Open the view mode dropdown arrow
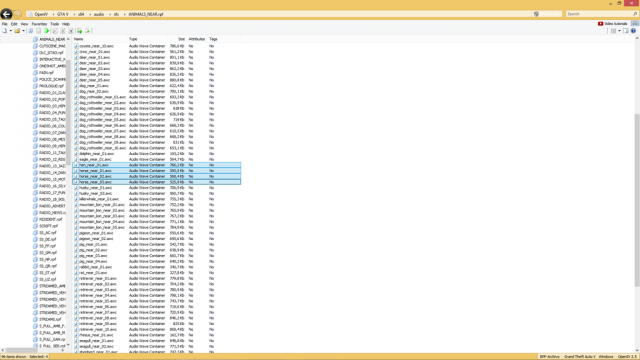The width and height of the screenshot is (640, 360). [619, 31]
